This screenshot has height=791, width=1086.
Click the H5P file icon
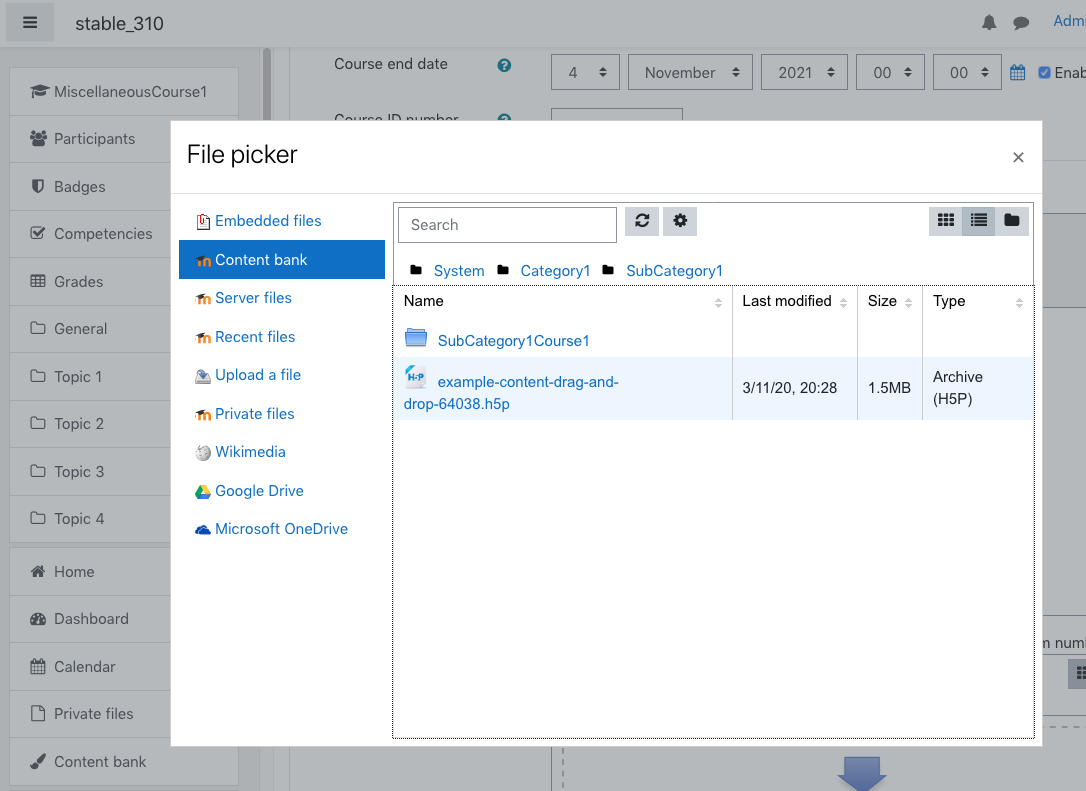coord(416,376)
